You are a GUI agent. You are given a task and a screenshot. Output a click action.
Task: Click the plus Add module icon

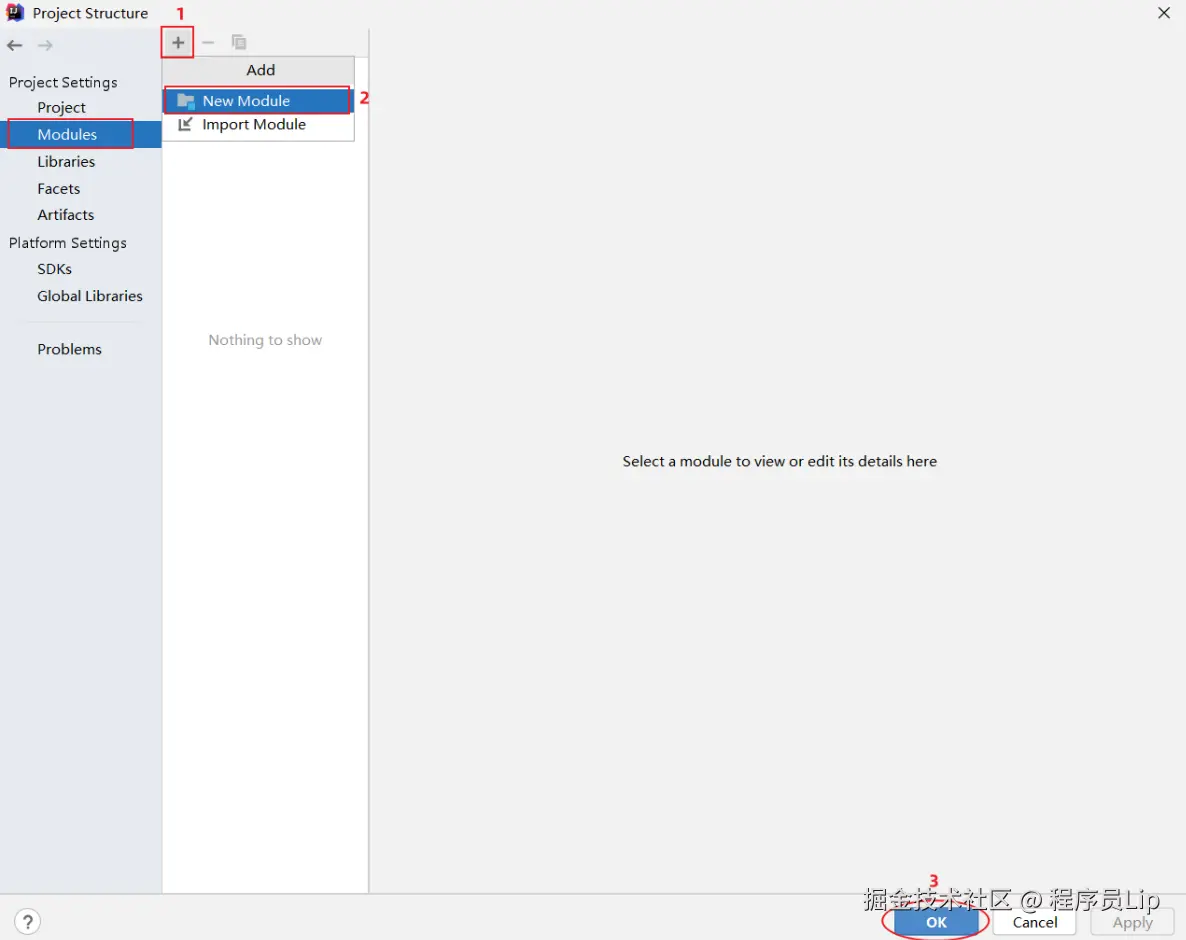pos(178,43)
